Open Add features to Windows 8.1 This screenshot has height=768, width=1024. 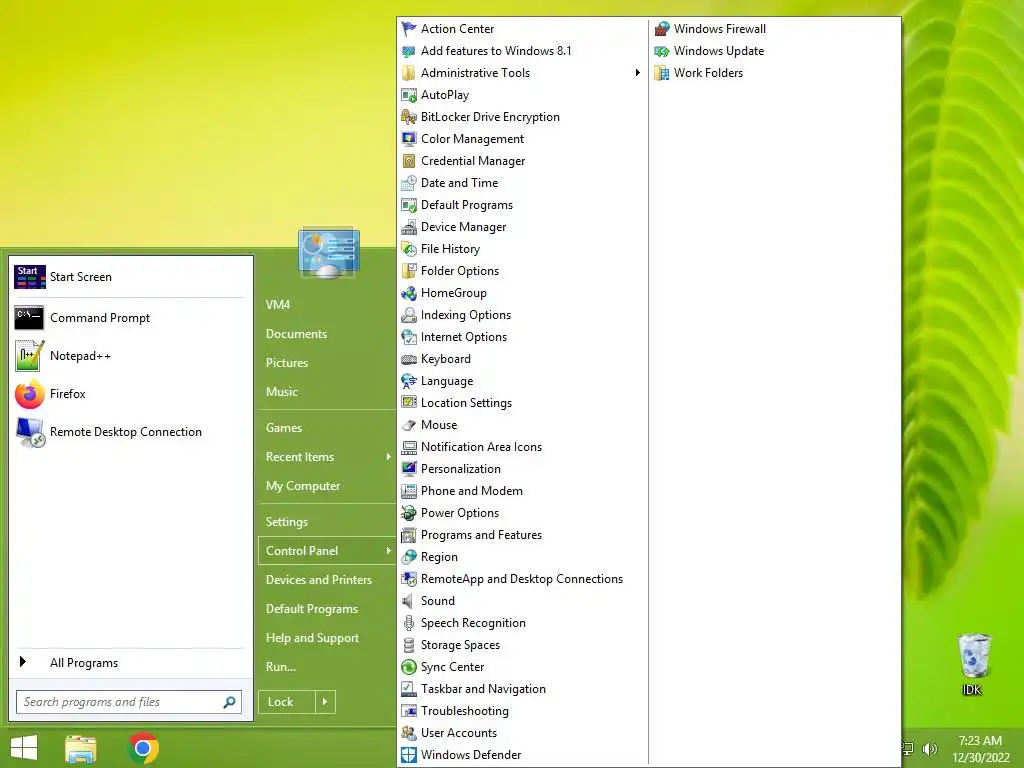(496, 51)
